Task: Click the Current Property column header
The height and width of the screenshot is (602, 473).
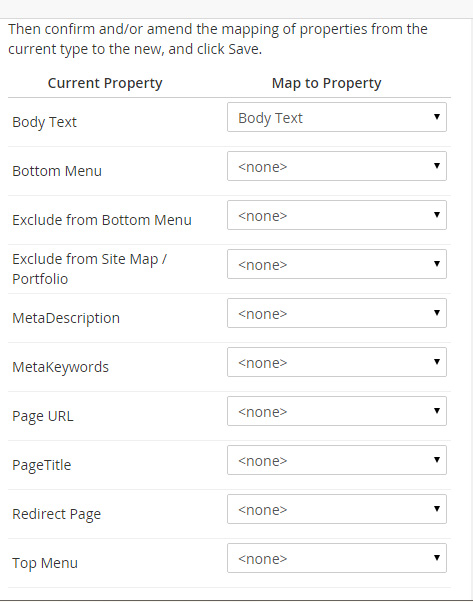Action: click(x=105, y=83)
